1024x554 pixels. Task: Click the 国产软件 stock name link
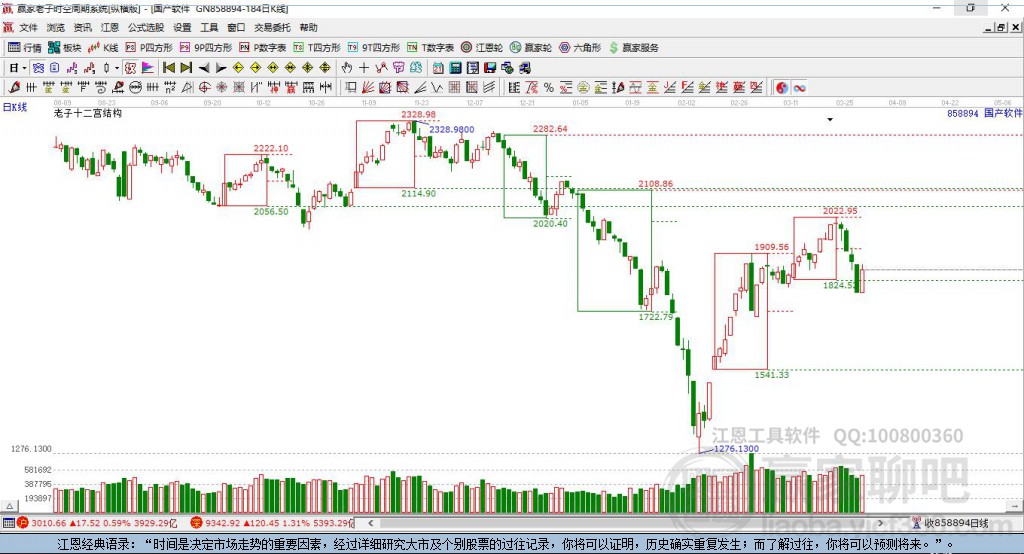click(1003, 113)
